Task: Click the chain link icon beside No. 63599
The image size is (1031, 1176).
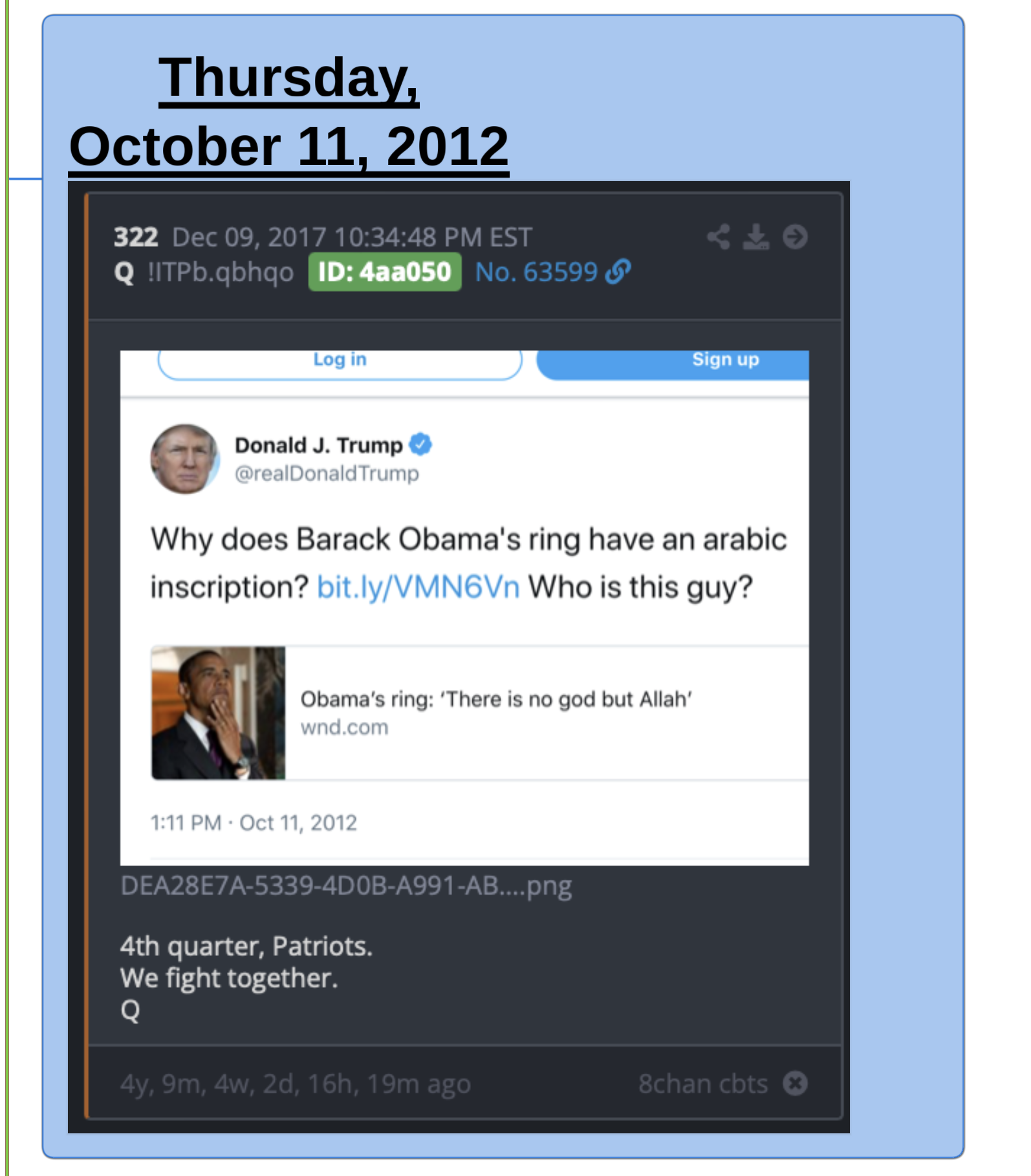Action: tap(618, 272)
